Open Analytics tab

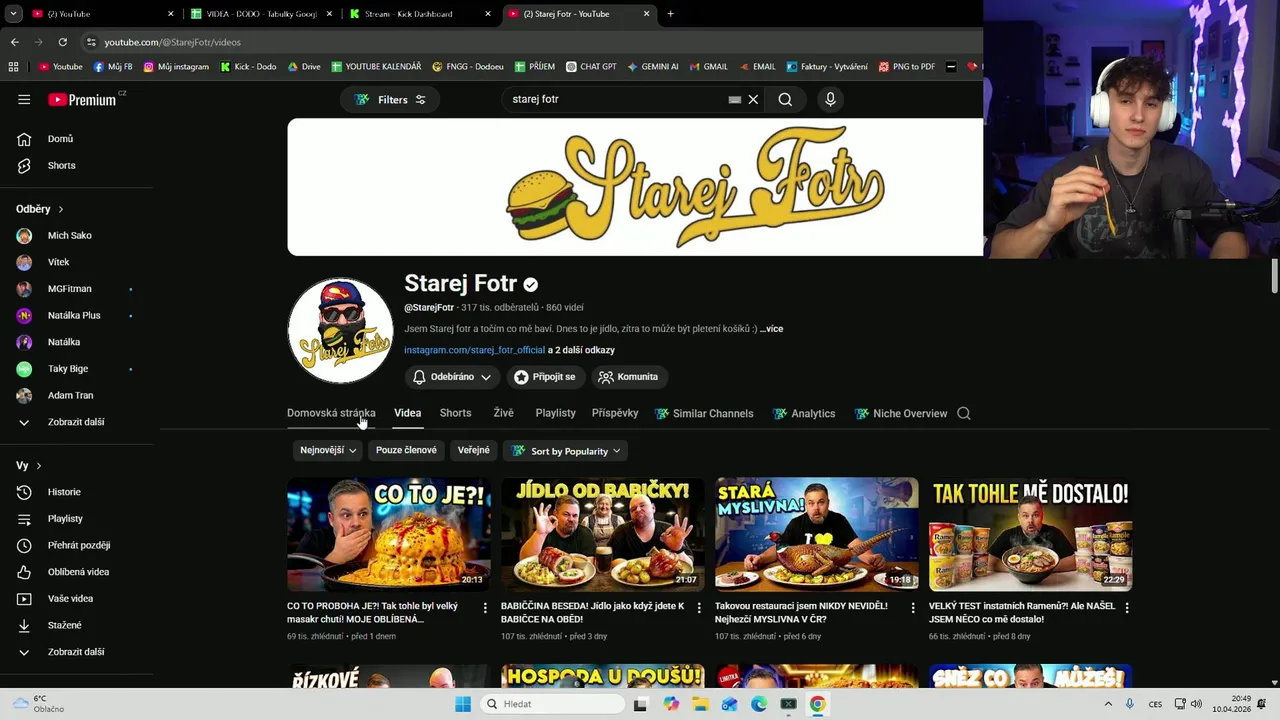[804, 413]
